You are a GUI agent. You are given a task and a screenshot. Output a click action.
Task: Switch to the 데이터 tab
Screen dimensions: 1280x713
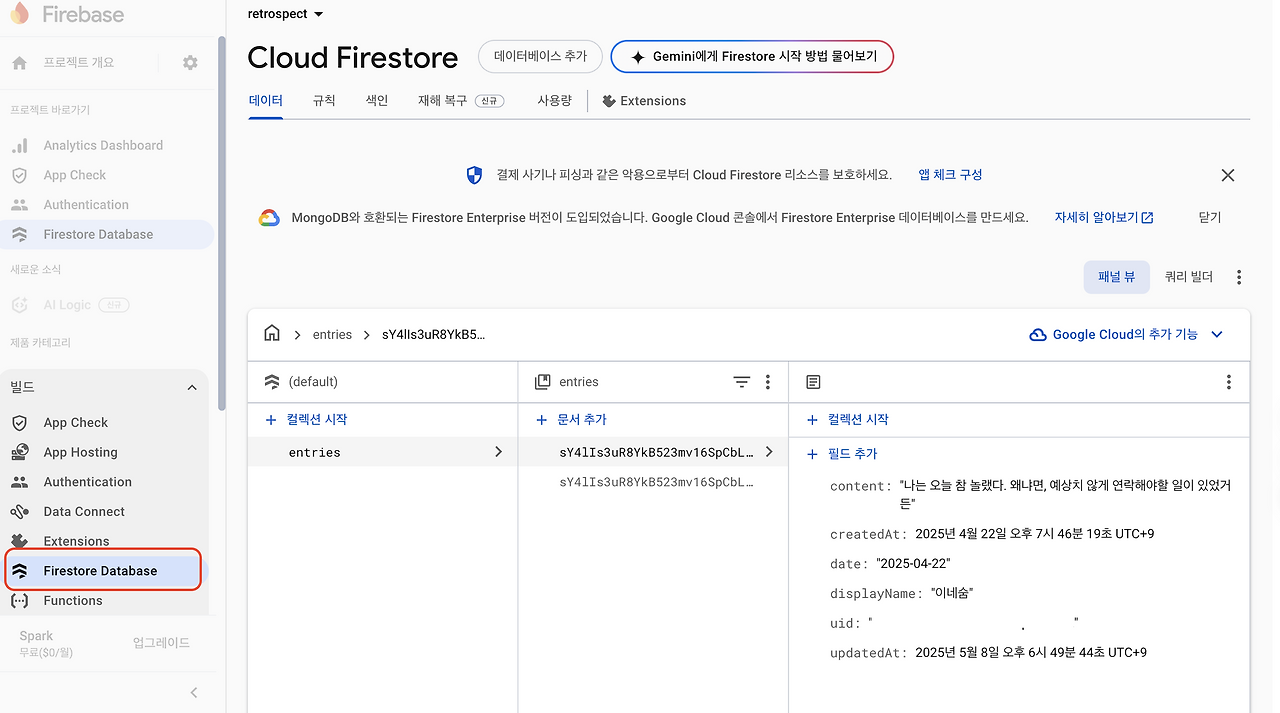tap(266, 101)
